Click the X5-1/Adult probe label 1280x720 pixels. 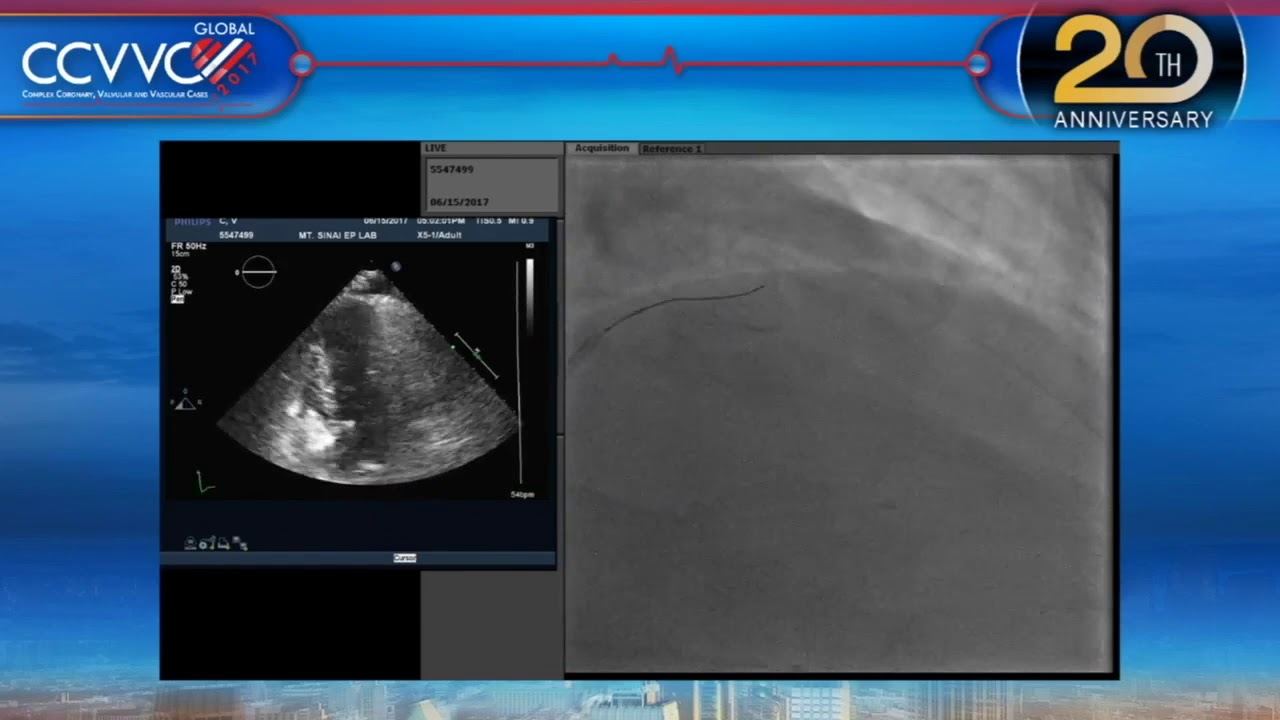(439, 235)
